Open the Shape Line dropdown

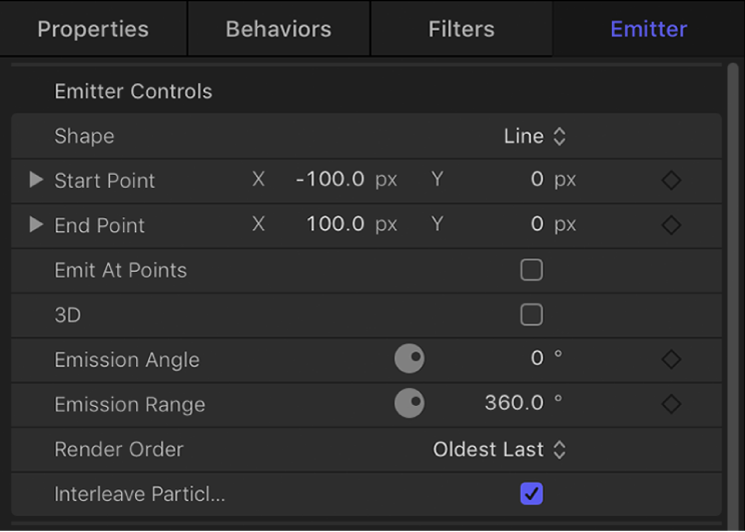[x=535, y=136]
